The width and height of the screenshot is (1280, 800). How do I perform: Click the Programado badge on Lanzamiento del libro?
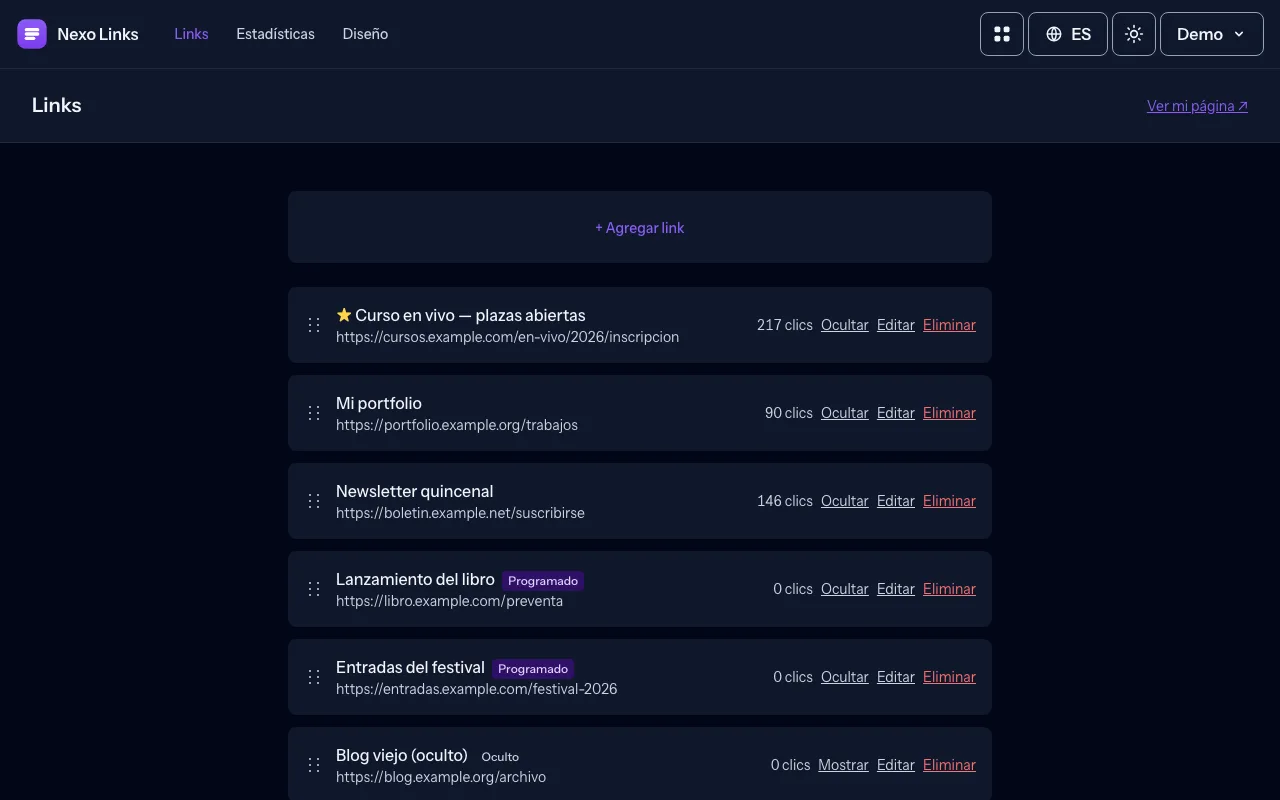(x=543, y=581)
